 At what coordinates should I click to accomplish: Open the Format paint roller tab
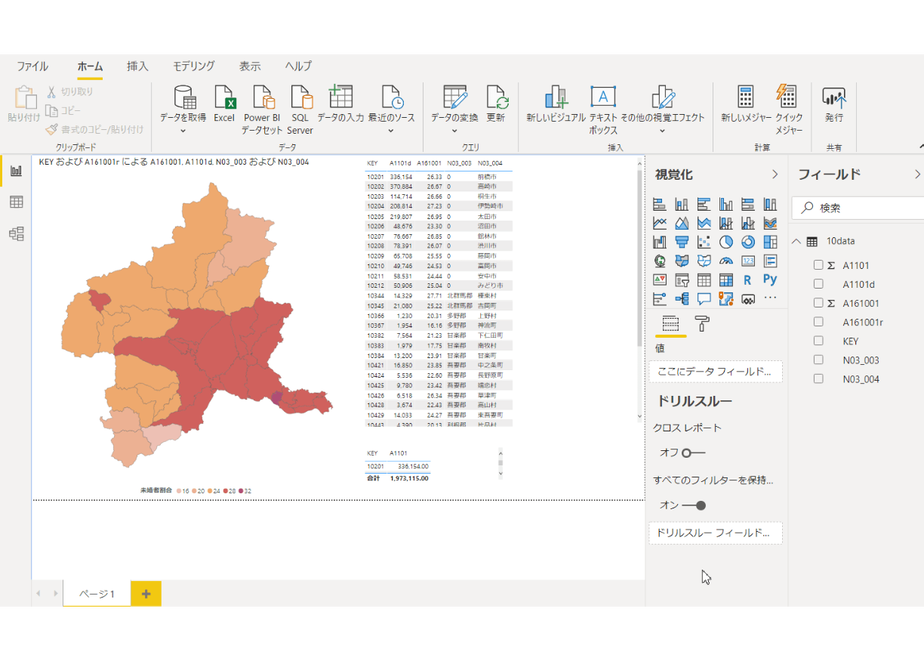coord(702,324)
